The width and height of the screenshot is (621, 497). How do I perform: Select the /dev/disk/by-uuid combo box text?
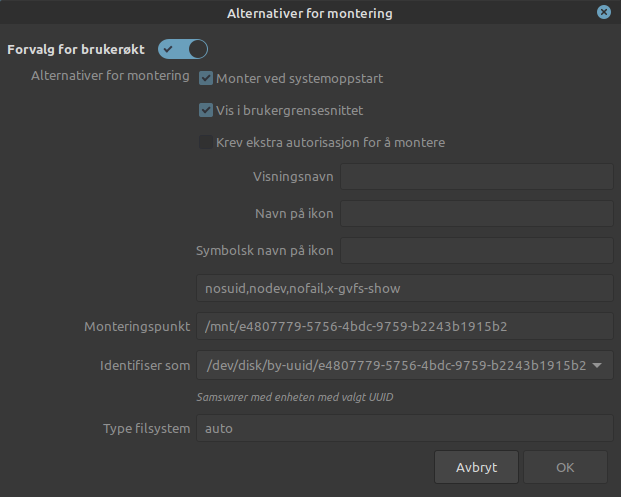[x=396, y=365]
